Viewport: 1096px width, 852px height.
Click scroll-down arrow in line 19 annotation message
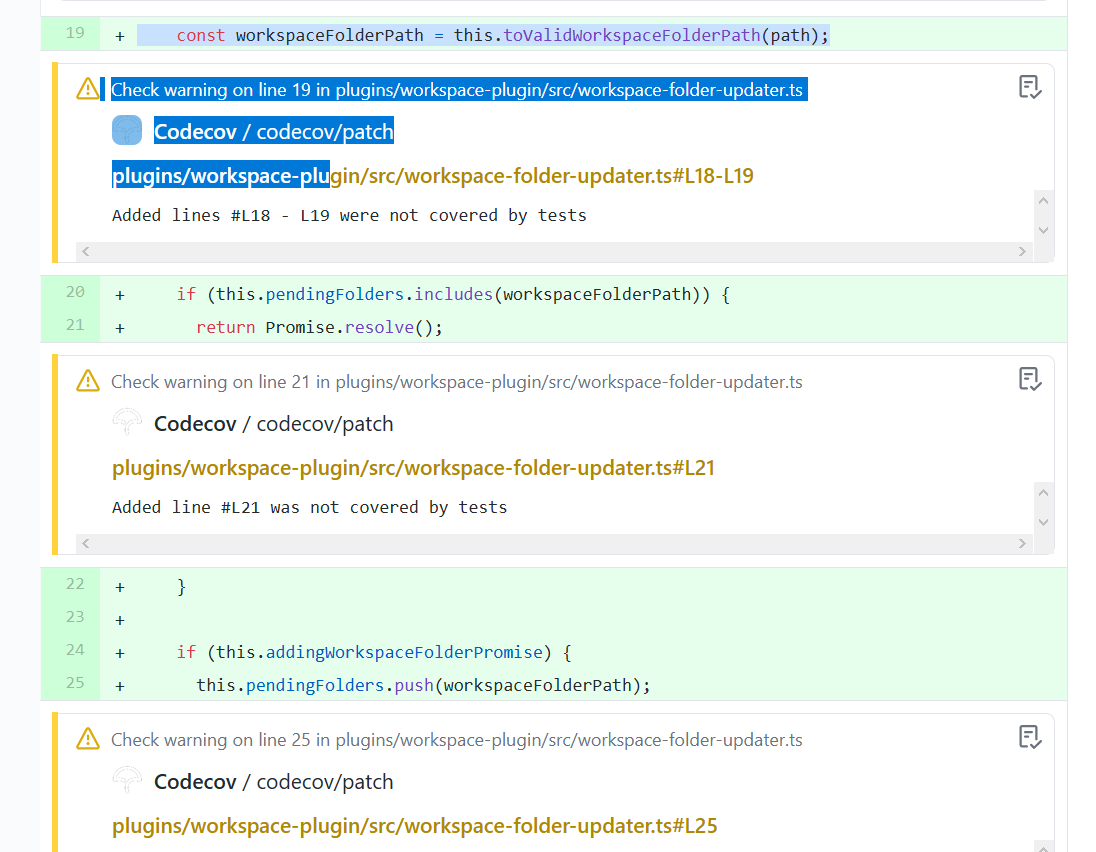coord(1044,230)
